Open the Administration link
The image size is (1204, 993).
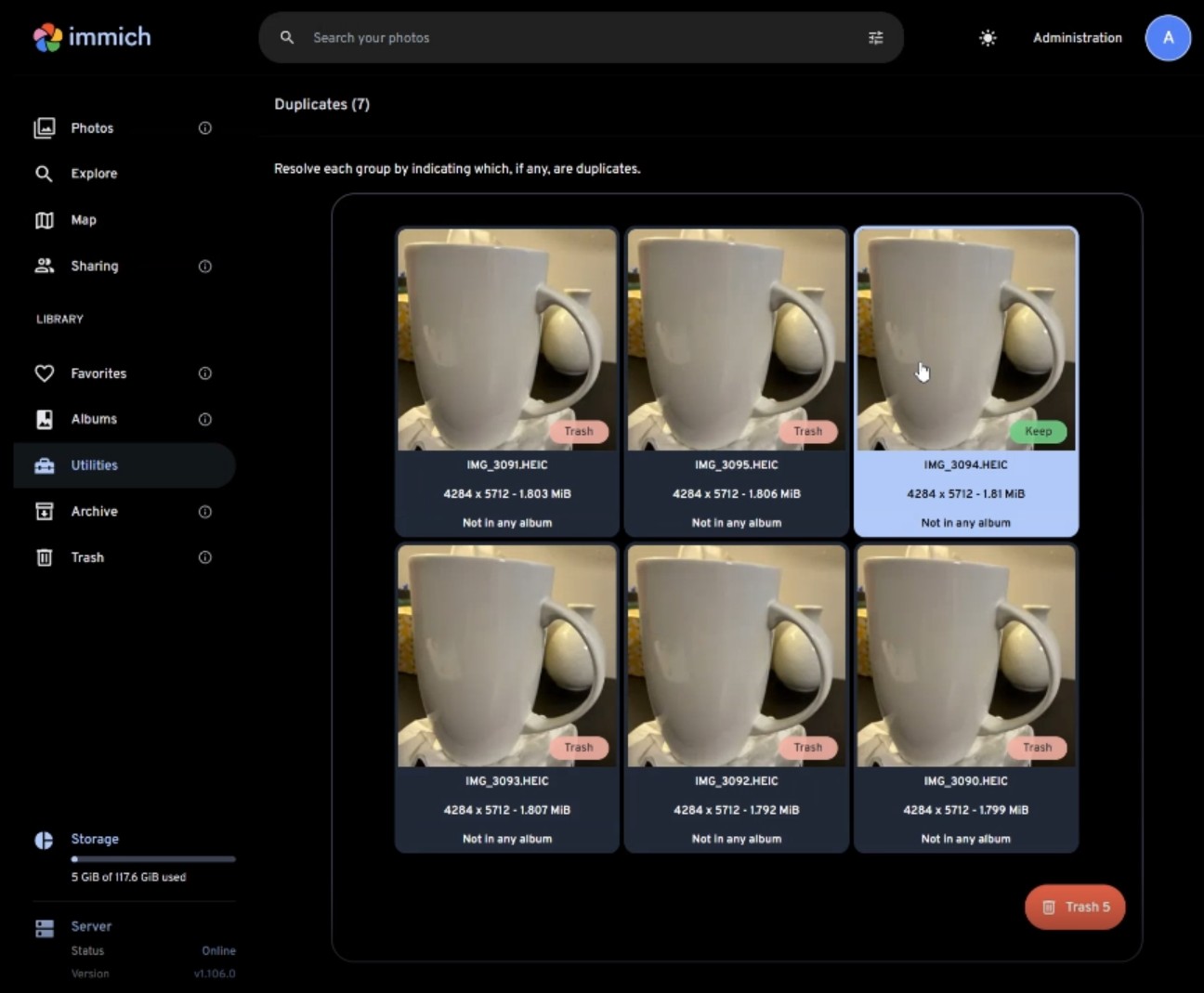coord(1077,37)
